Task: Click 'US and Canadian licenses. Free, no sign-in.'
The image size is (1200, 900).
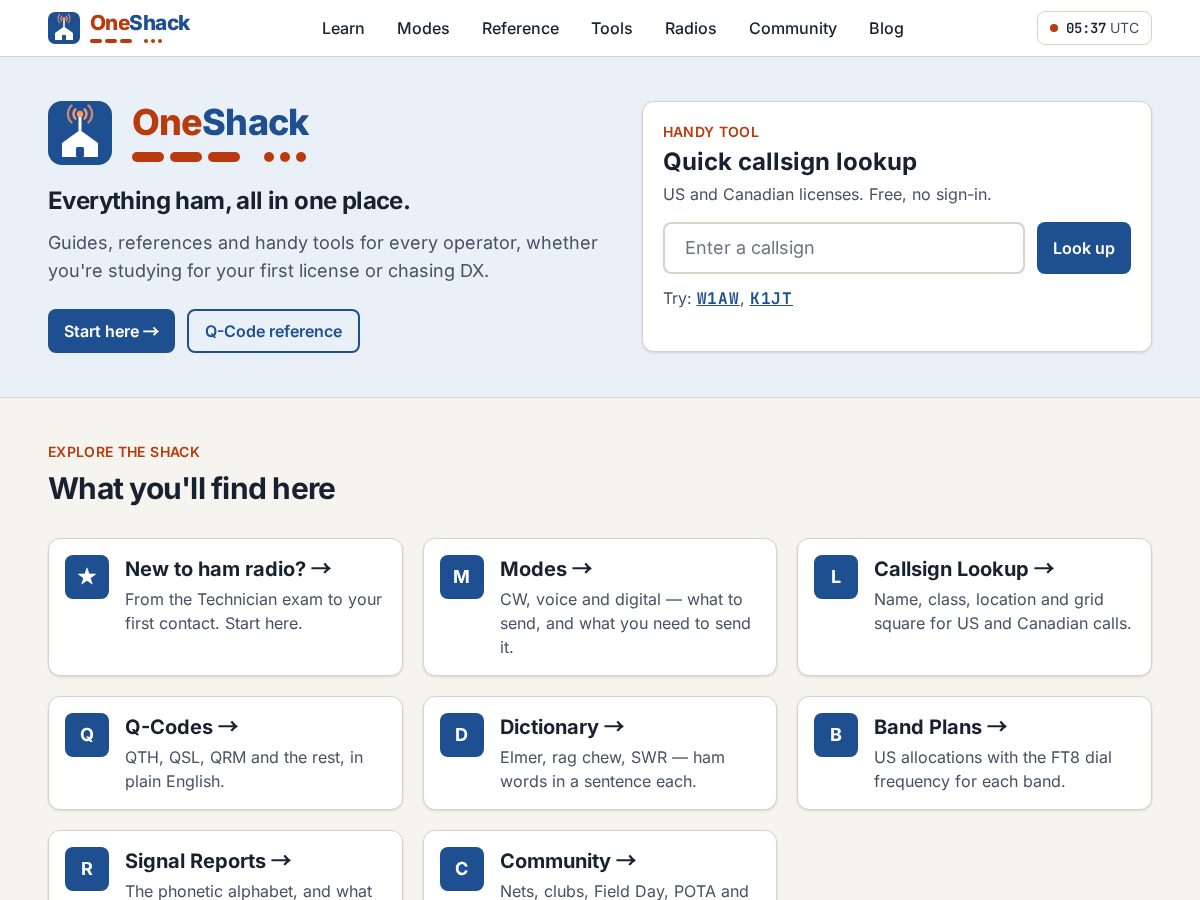Action: (827, 194)
